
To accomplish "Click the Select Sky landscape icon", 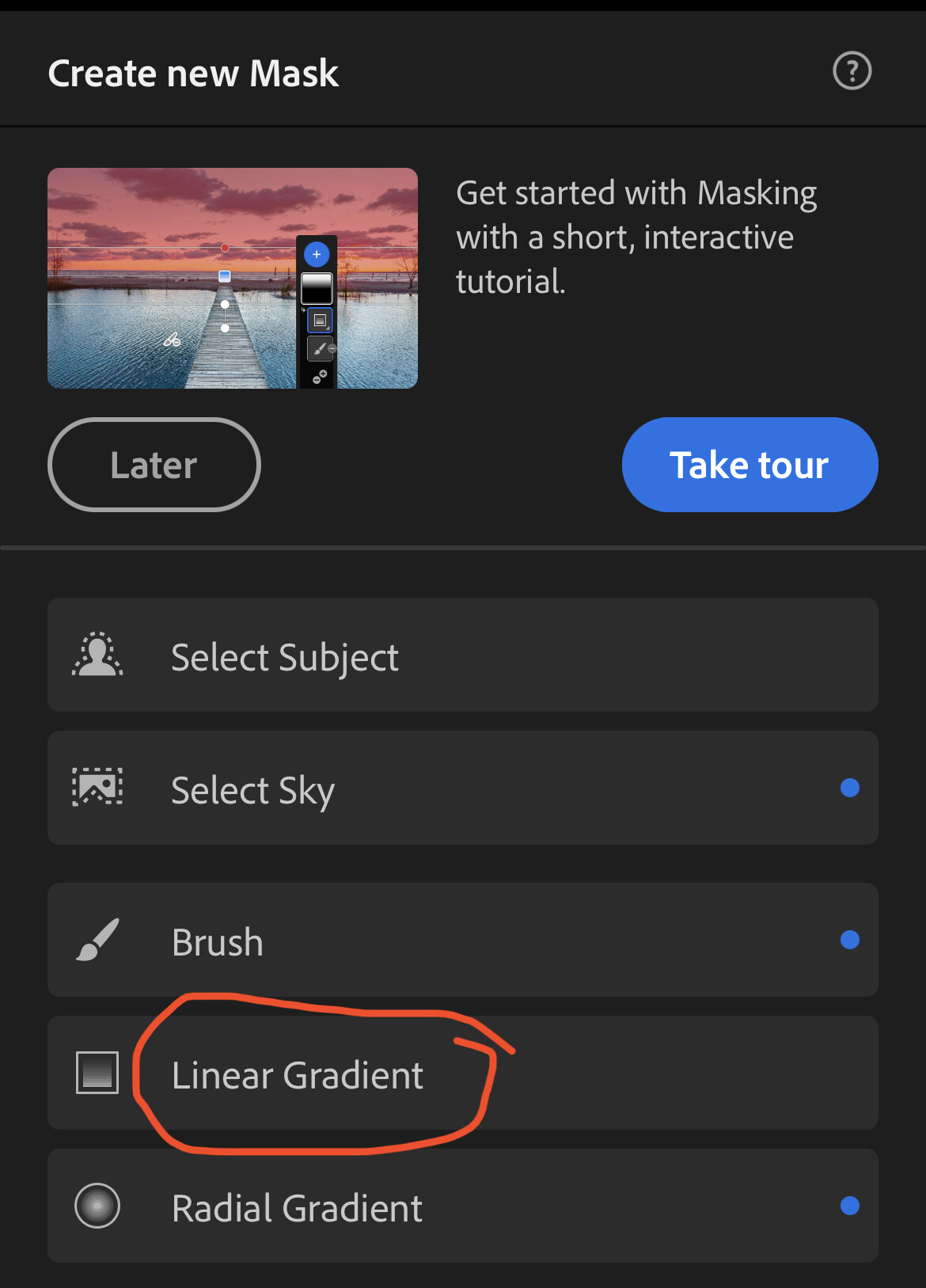I will [x=97, y=787].
